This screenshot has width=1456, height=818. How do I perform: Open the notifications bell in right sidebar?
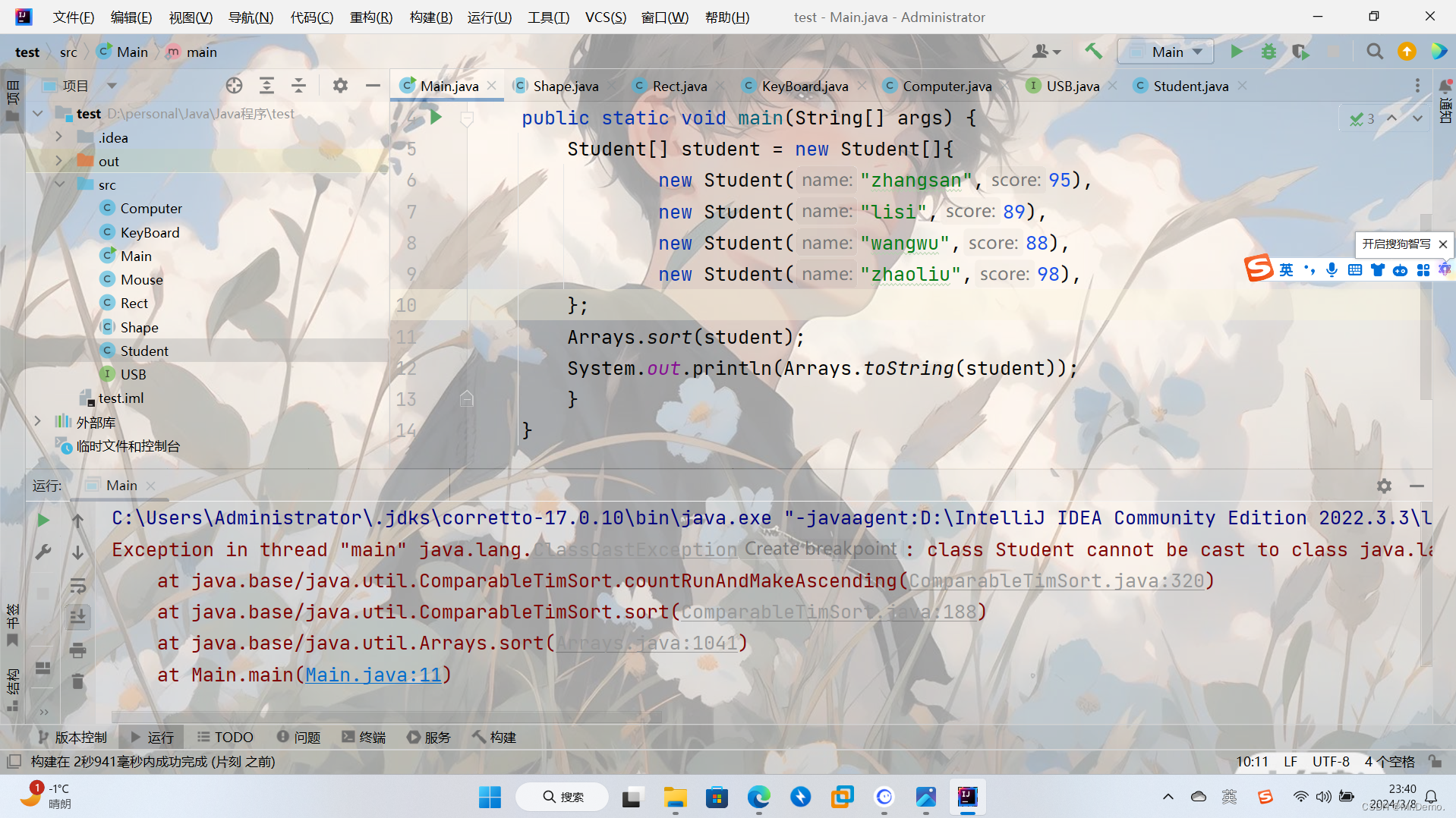(x=1445, y=86)
